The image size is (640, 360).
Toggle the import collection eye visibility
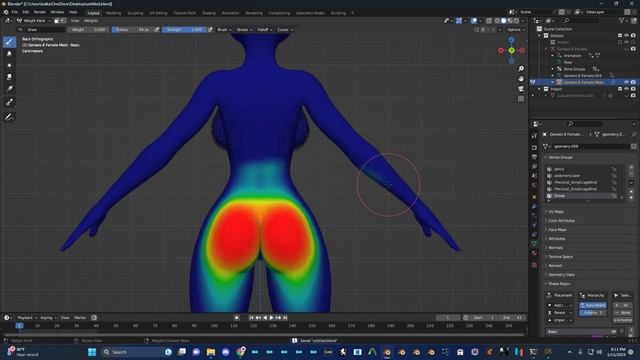627,89
